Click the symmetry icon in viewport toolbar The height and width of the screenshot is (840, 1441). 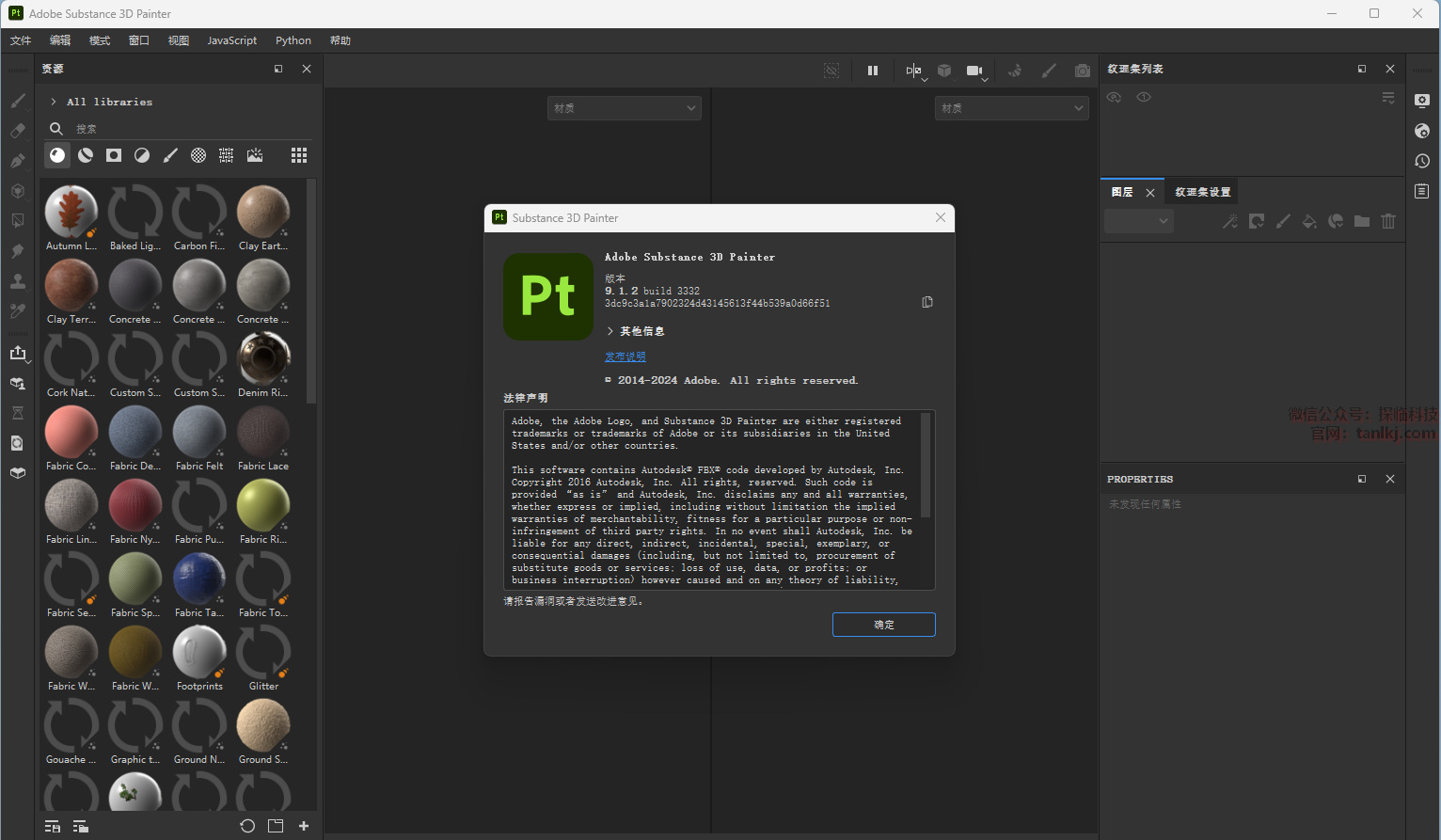[913, 71]
